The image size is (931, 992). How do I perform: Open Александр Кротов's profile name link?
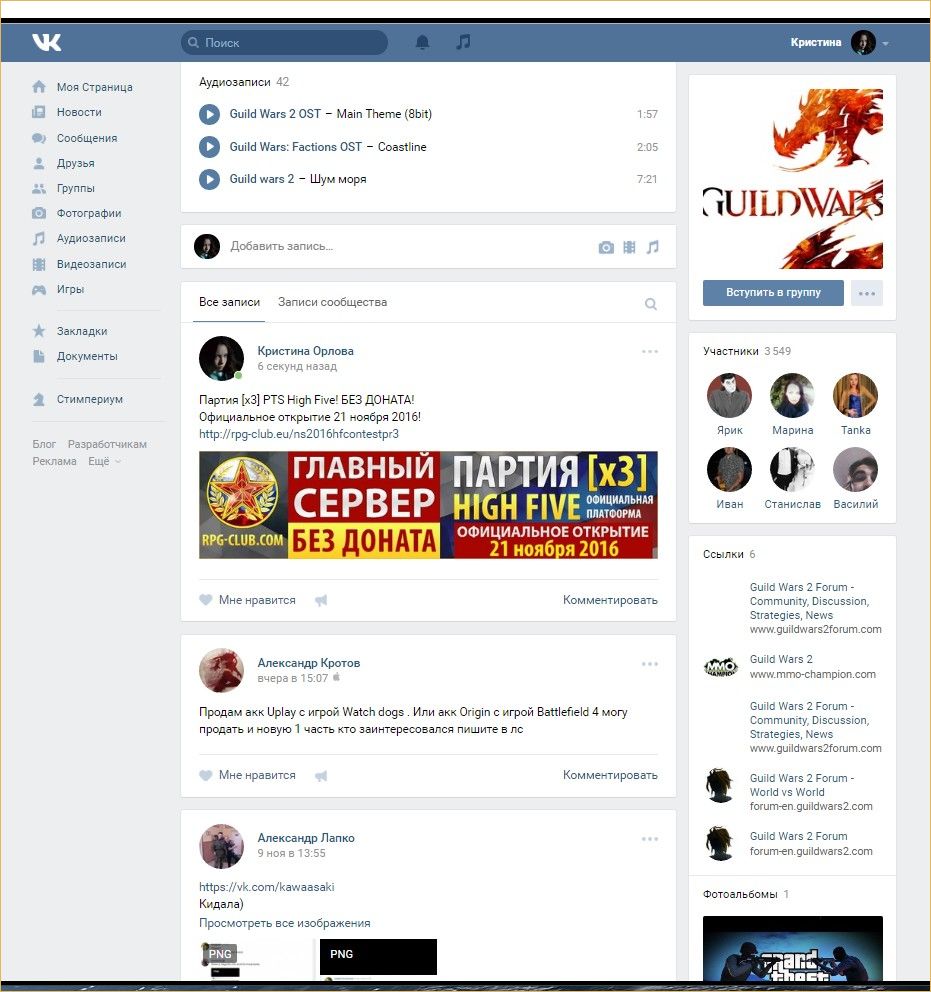[309, 663]
